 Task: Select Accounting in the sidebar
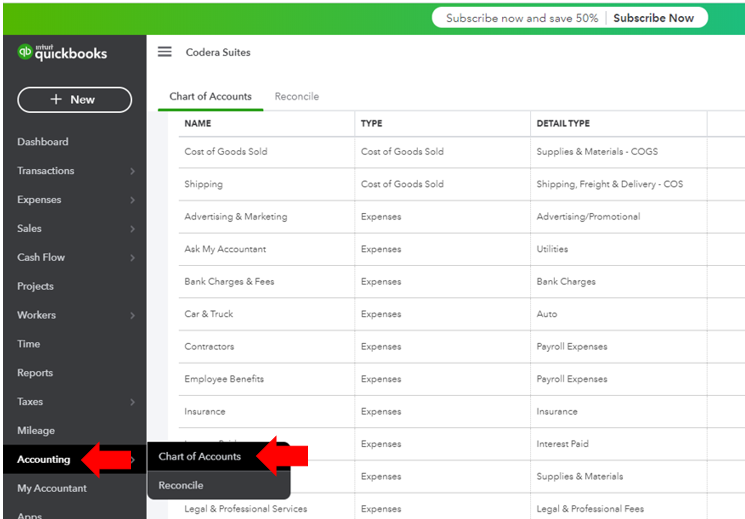click(x=44, y=459)
